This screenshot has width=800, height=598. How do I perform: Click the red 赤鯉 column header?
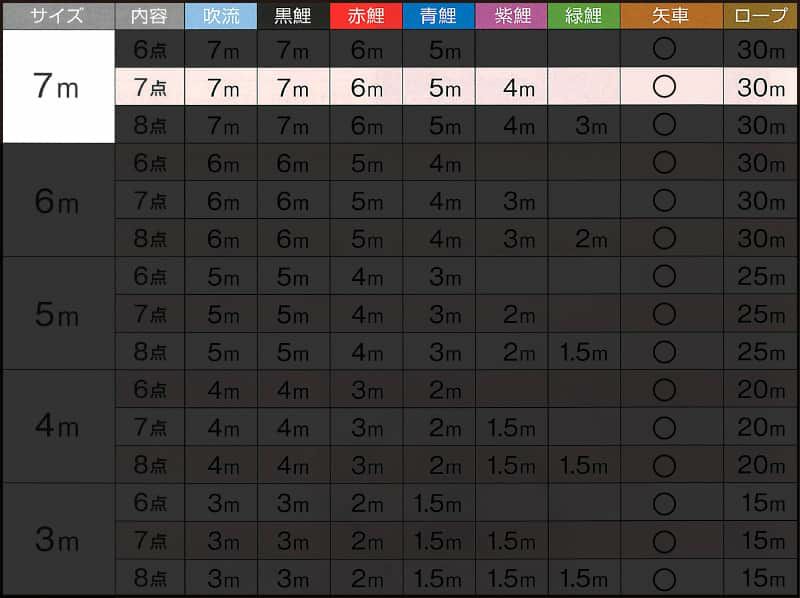point(366,16)
